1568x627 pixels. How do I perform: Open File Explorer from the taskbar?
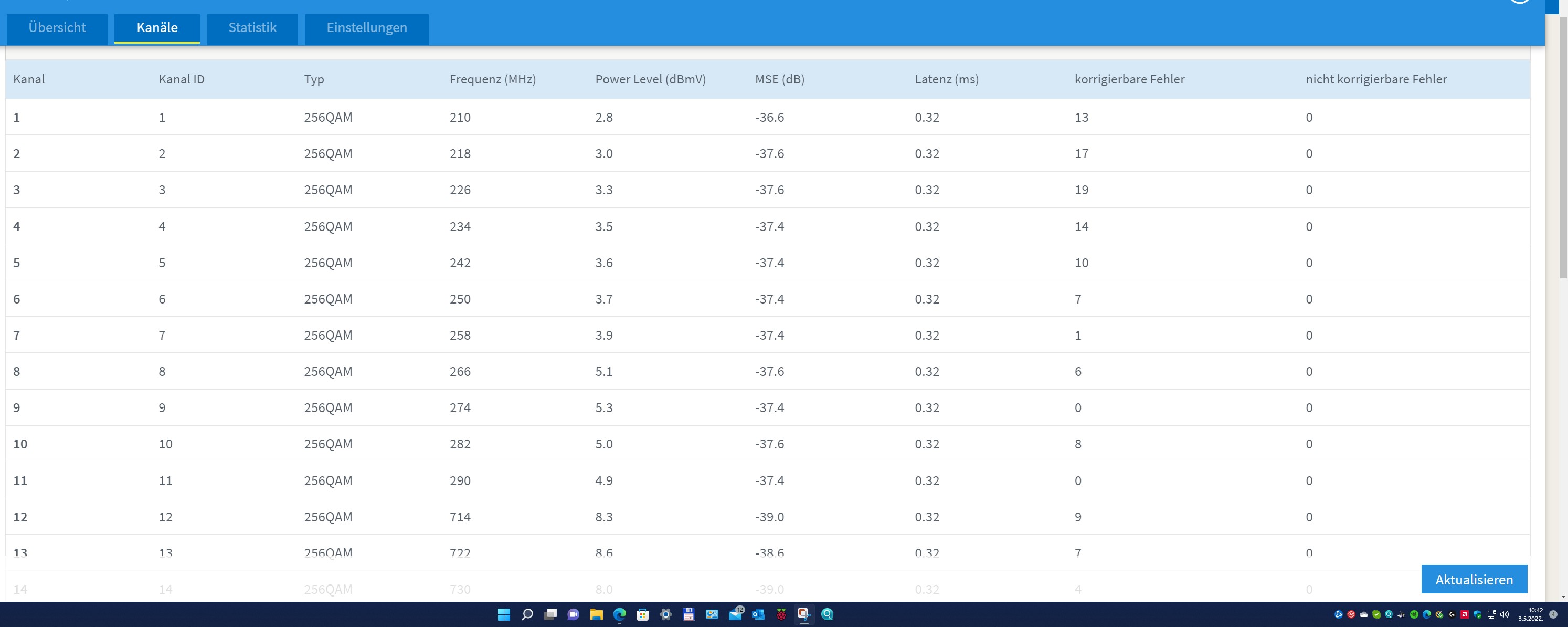[x=597, y=614]
